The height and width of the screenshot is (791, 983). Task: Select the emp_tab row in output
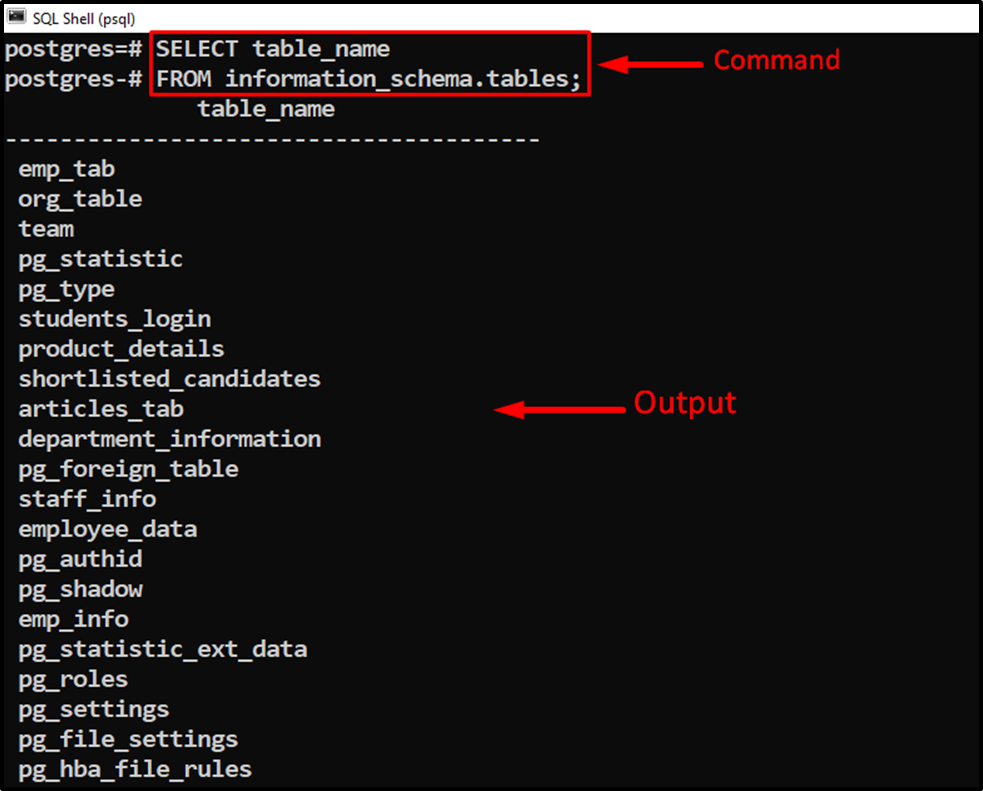click(66, 169)
